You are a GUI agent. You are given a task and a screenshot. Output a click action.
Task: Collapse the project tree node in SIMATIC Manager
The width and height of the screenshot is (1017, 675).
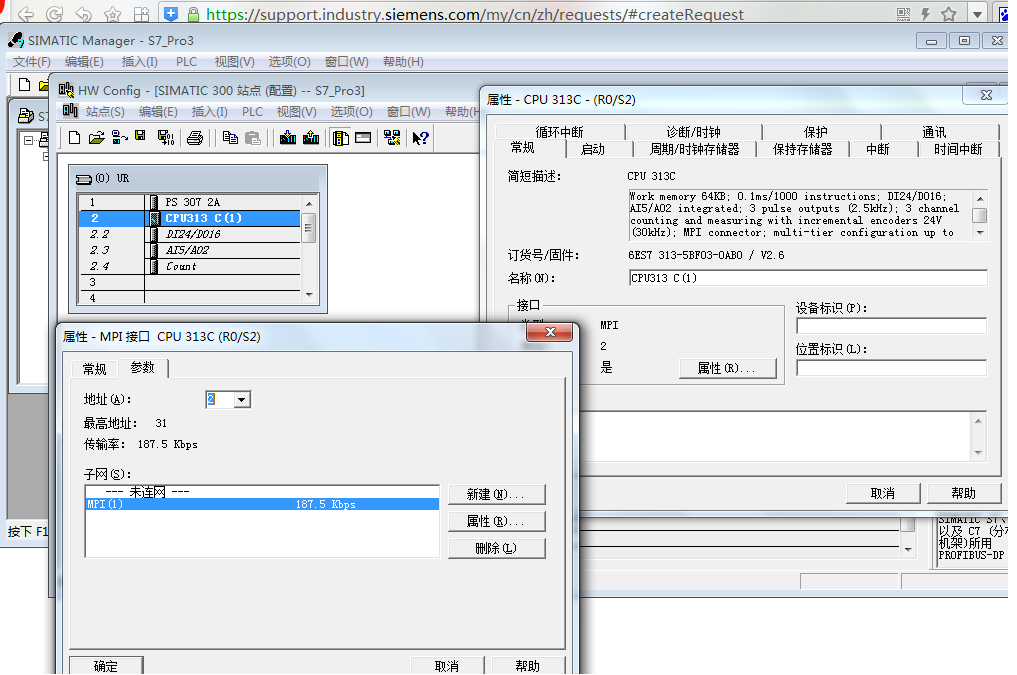click(29, 140)
